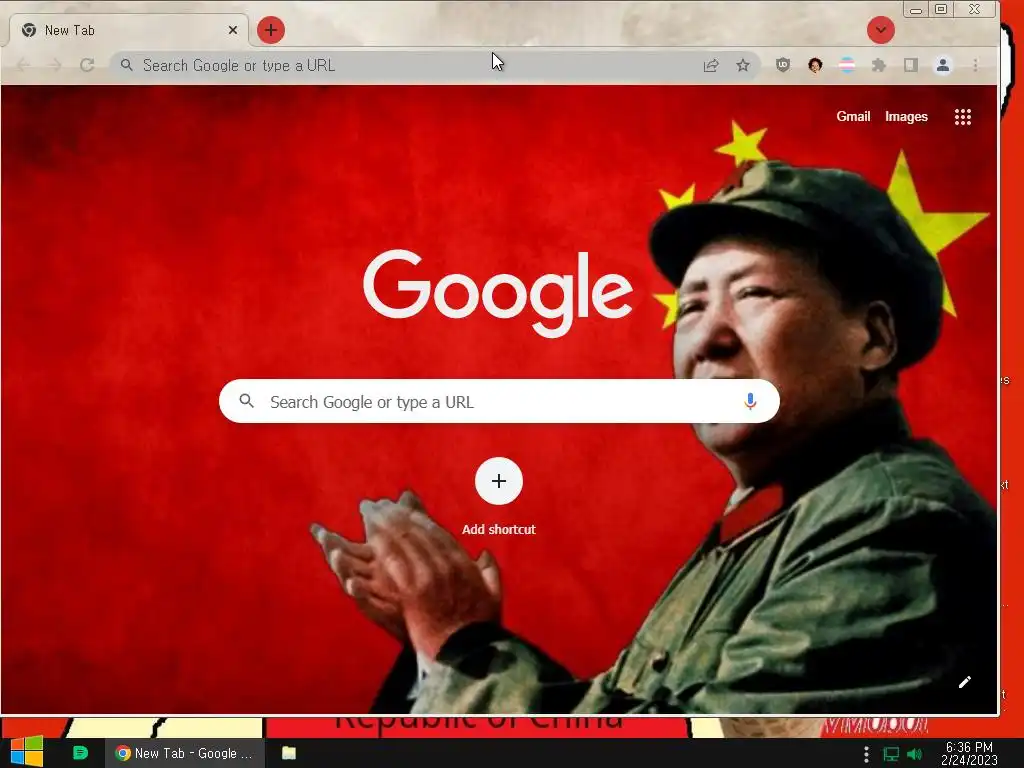Go back with the back arrow
1024x768 pixels.
tap(23, 65)
